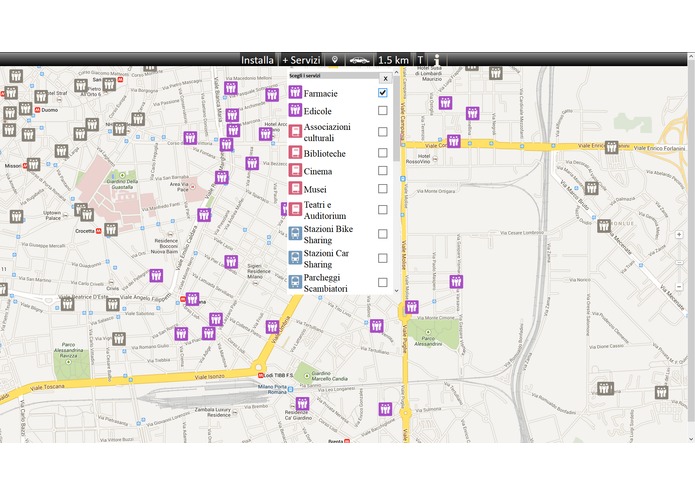Click gray marker near Duomo metro
The width and height of the screenshot is (695, 494).
(x=26, y=109)
